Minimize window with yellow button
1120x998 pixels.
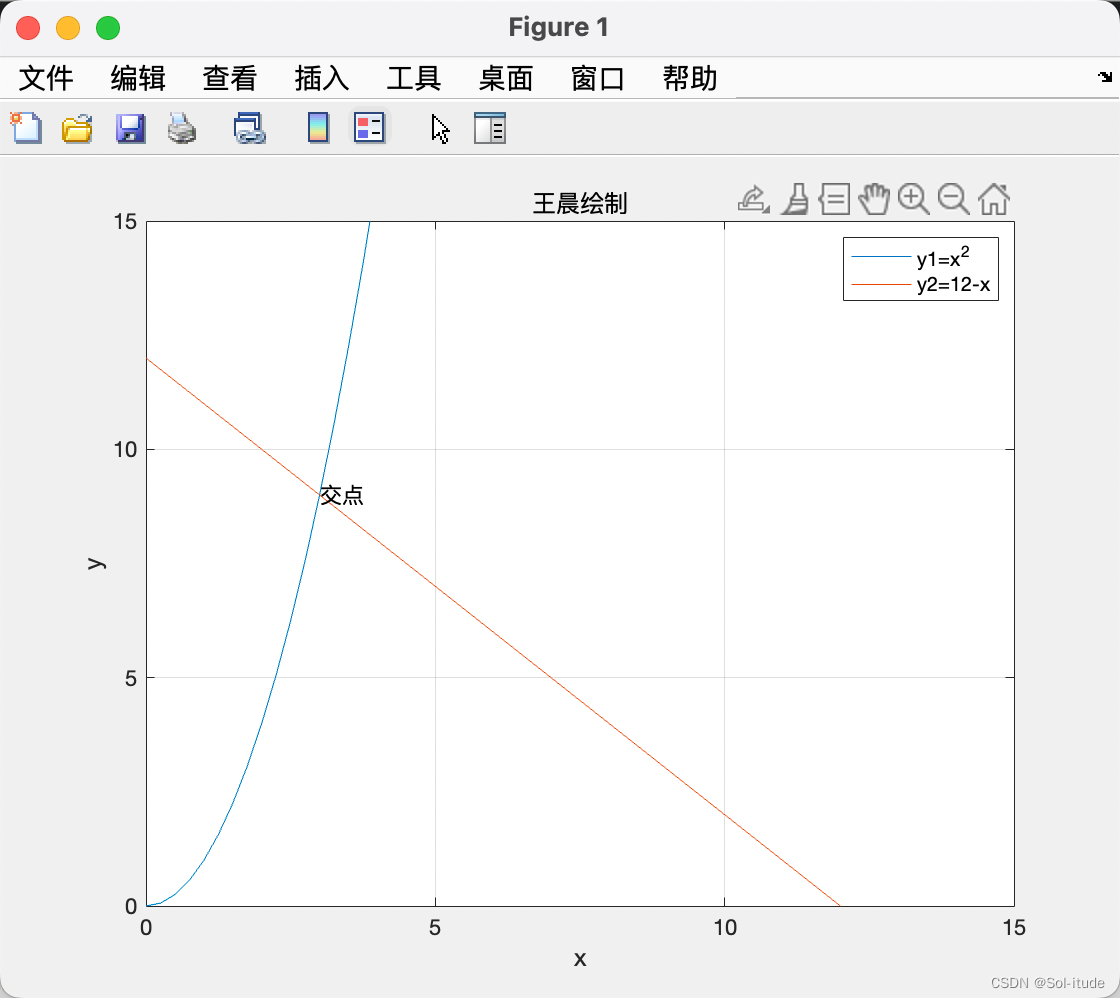click(x=69, y=28)
